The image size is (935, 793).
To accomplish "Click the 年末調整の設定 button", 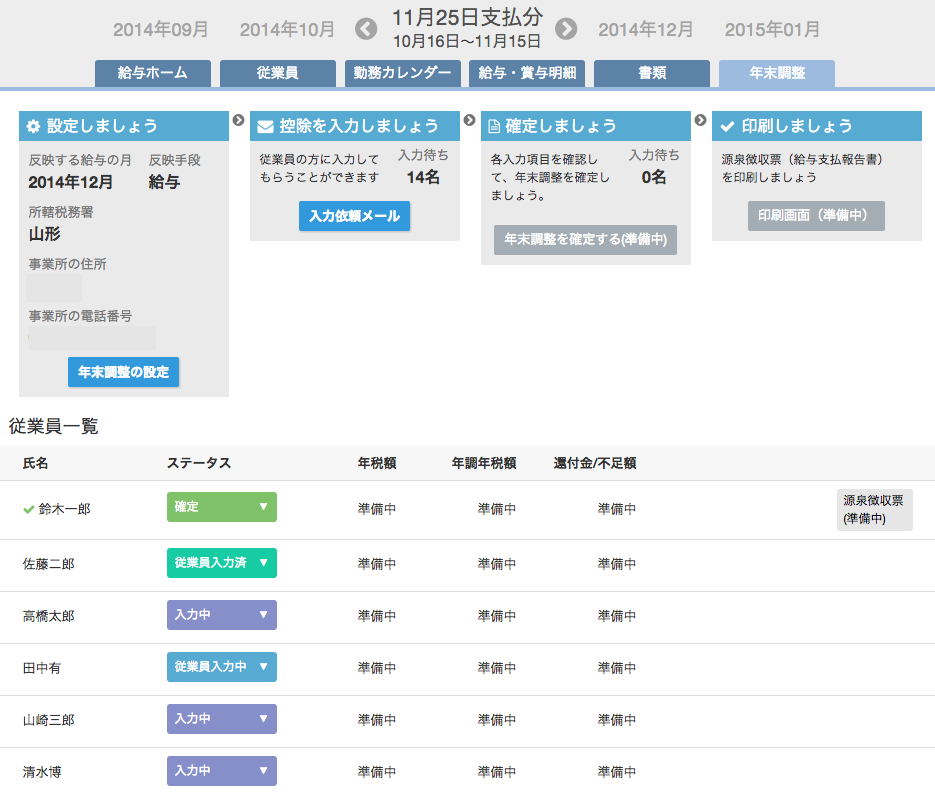I will [123, 372].
